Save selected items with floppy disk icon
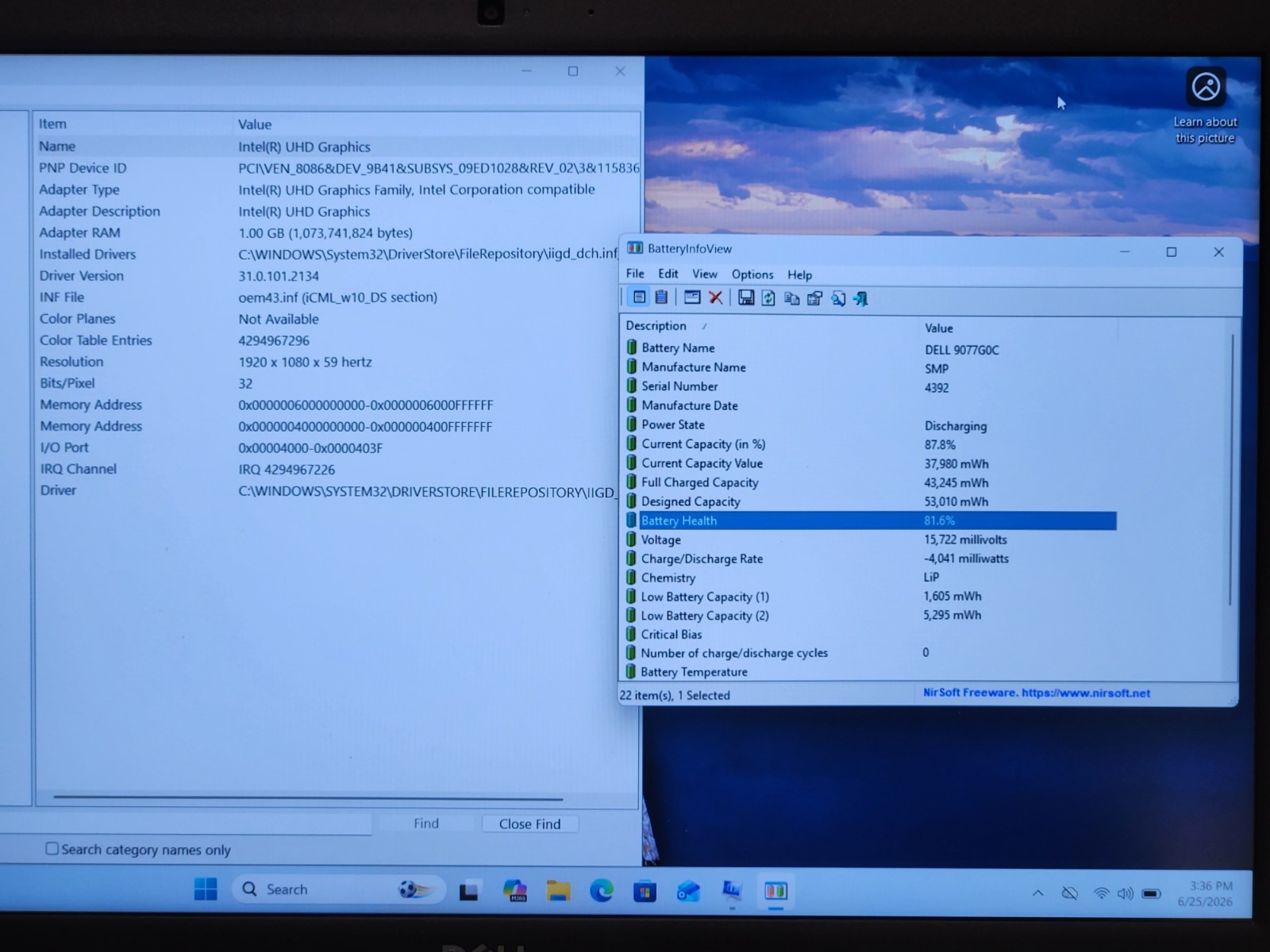Viewport: 1270px width, 952px height. click(745, 297)
